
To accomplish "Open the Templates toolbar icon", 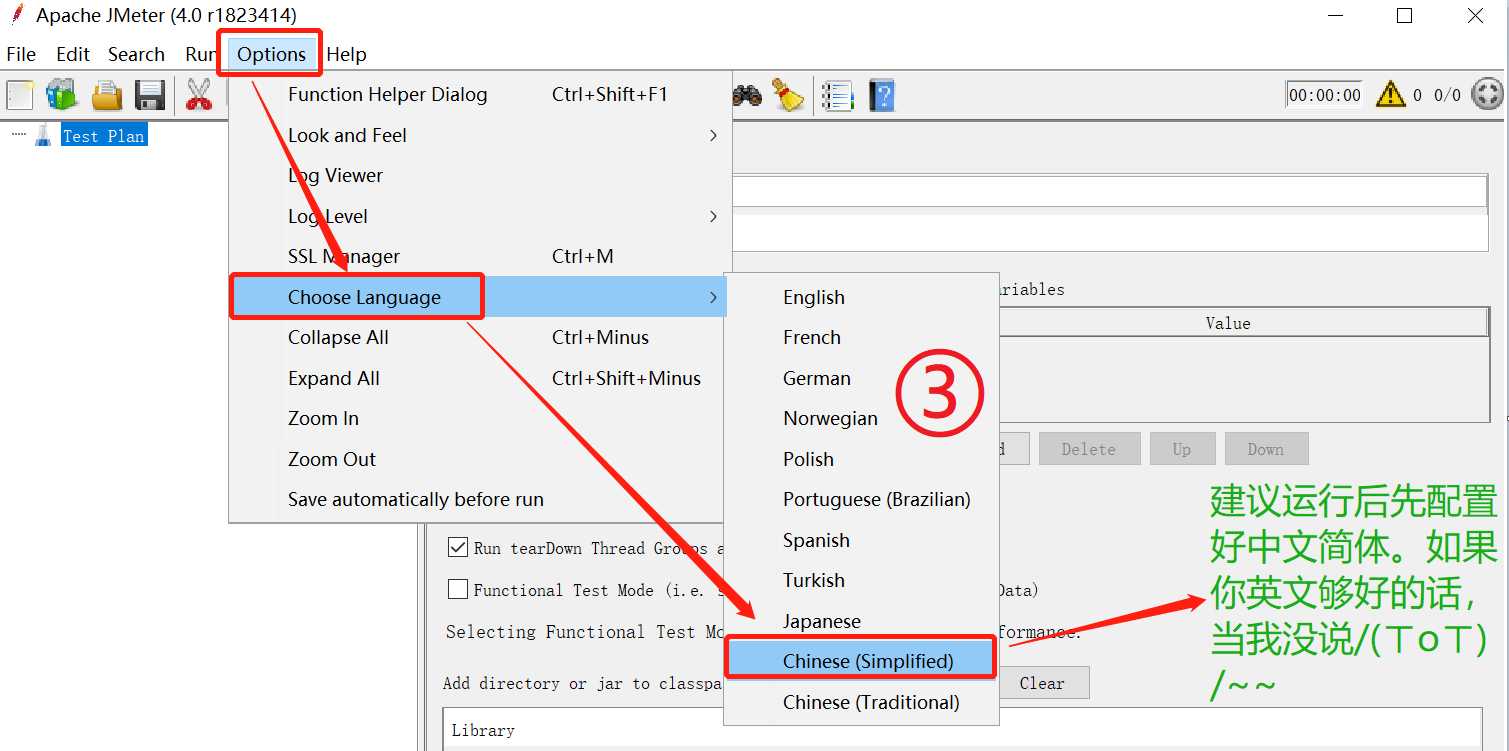I will point(62,96).
